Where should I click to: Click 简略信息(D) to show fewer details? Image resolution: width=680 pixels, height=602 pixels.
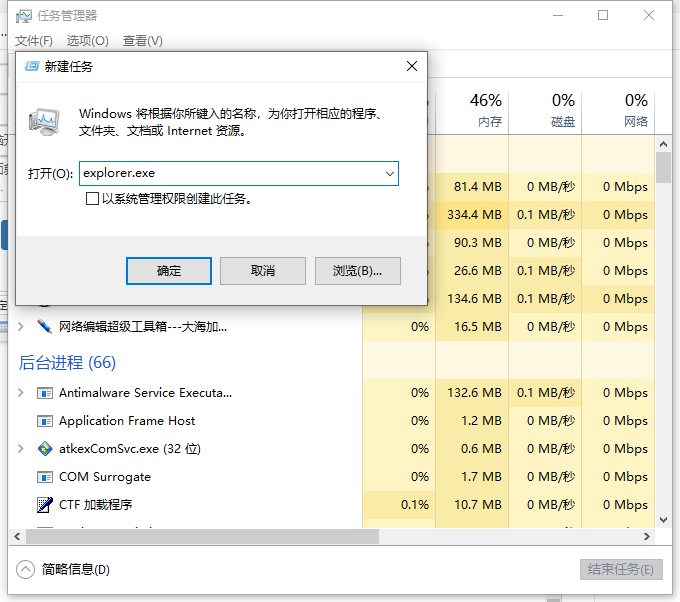tap(76, 569)
